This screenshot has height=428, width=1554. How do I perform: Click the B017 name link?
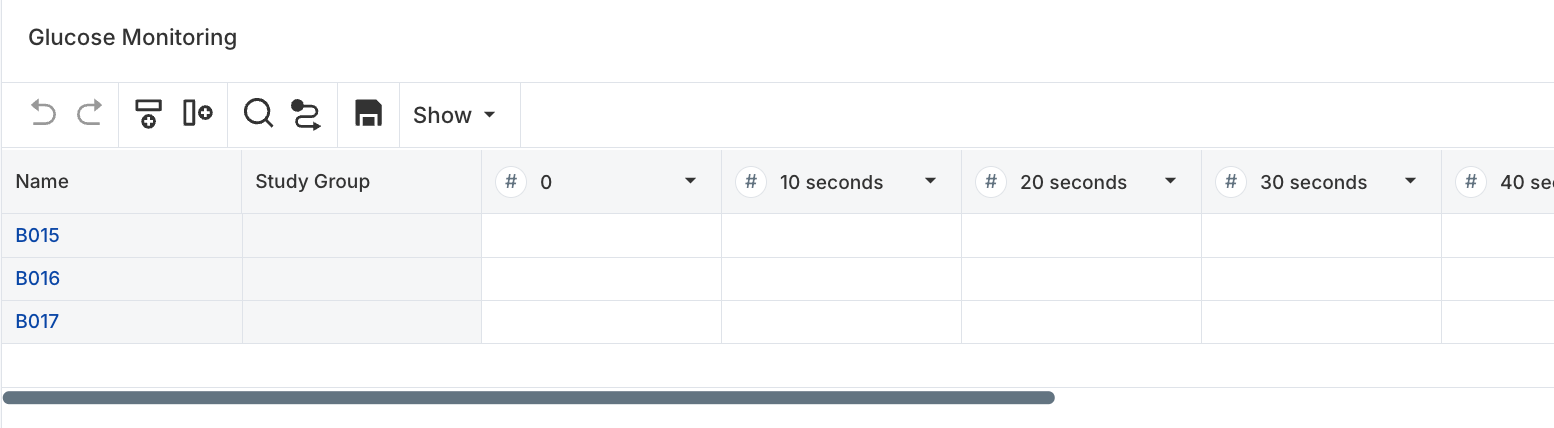tap(38, 322)
